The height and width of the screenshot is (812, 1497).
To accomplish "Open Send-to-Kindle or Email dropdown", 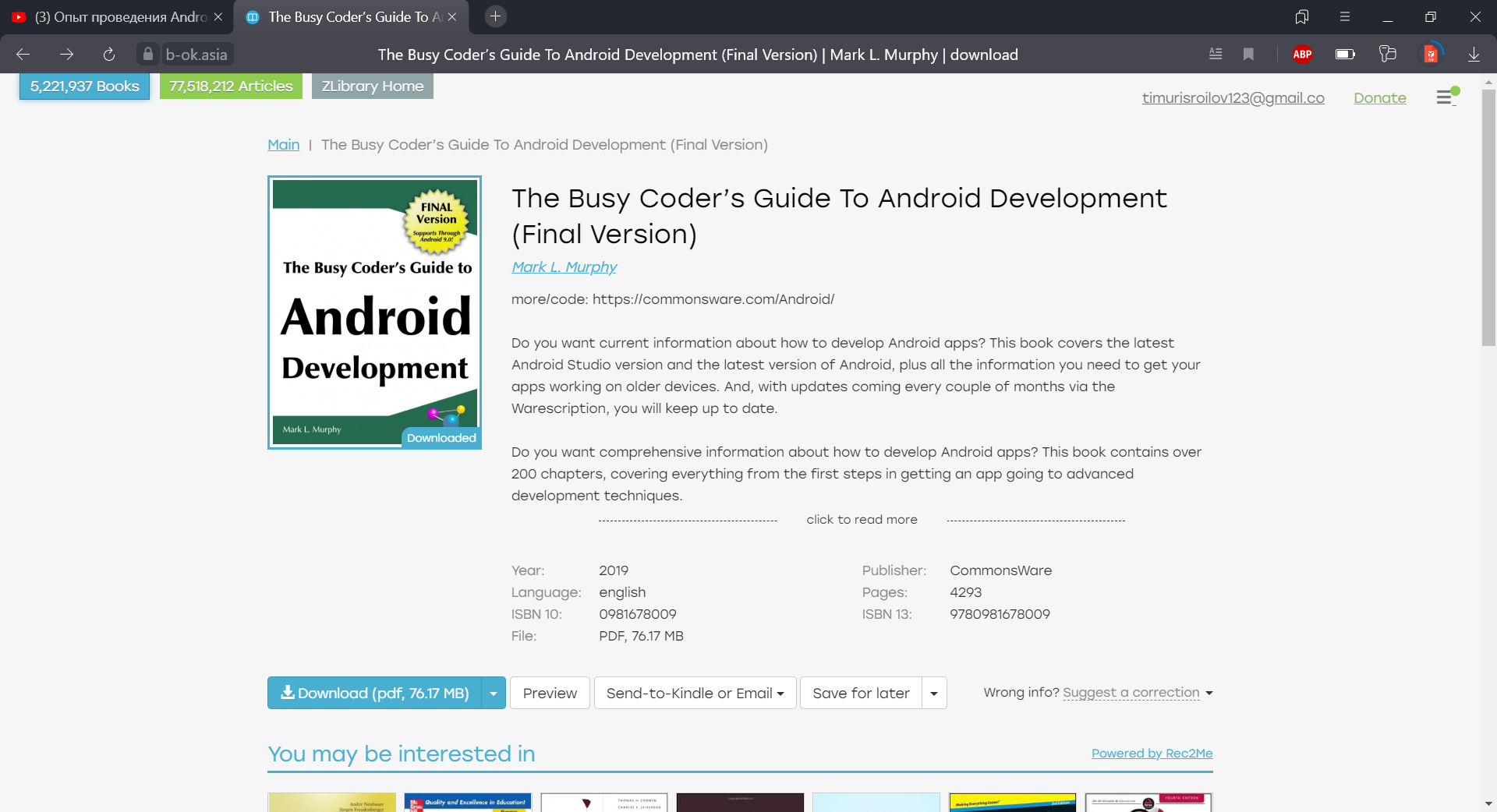I will (695, 693).
